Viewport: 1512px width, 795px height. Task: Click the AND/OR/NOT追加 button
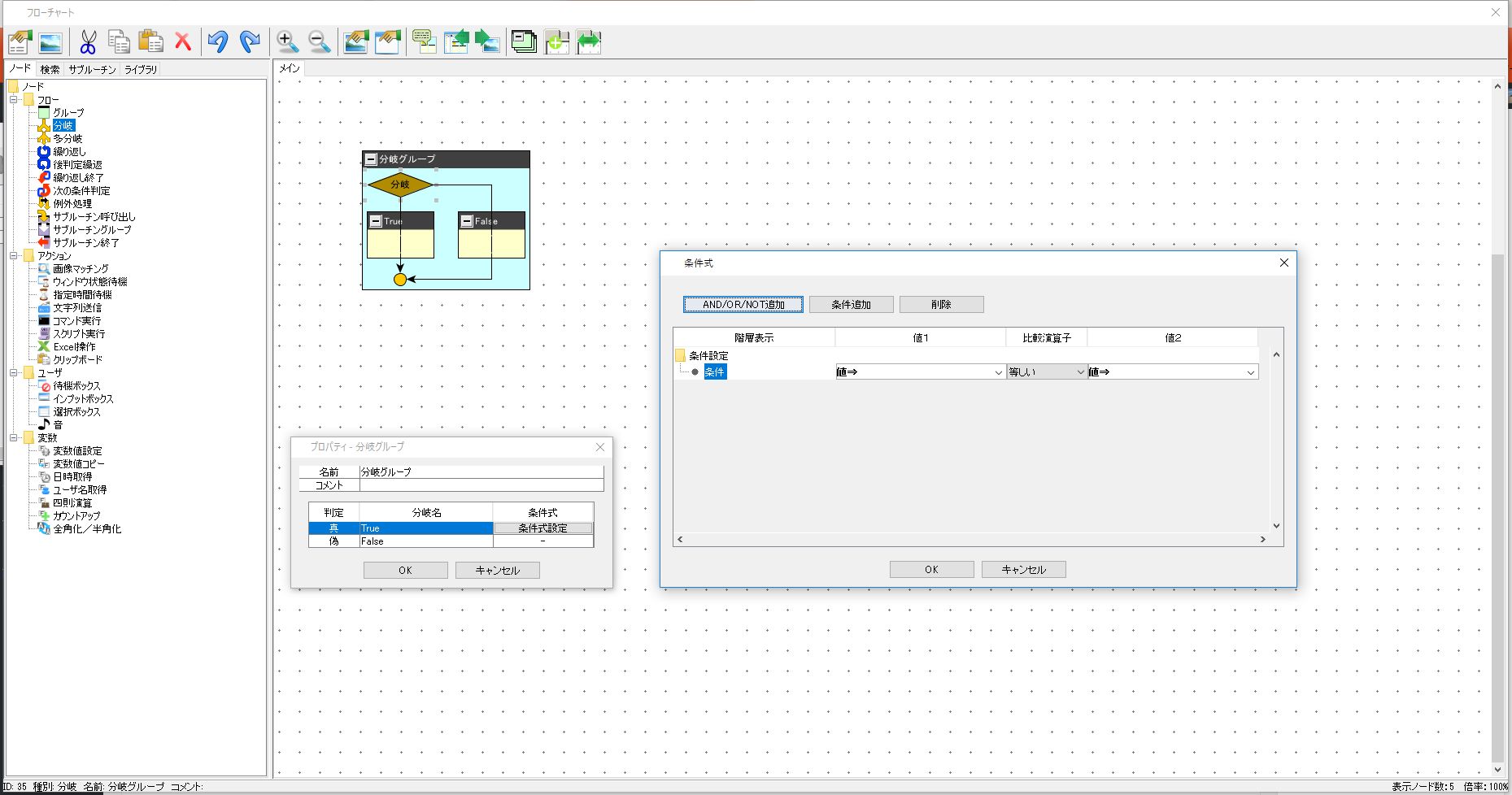743,305
